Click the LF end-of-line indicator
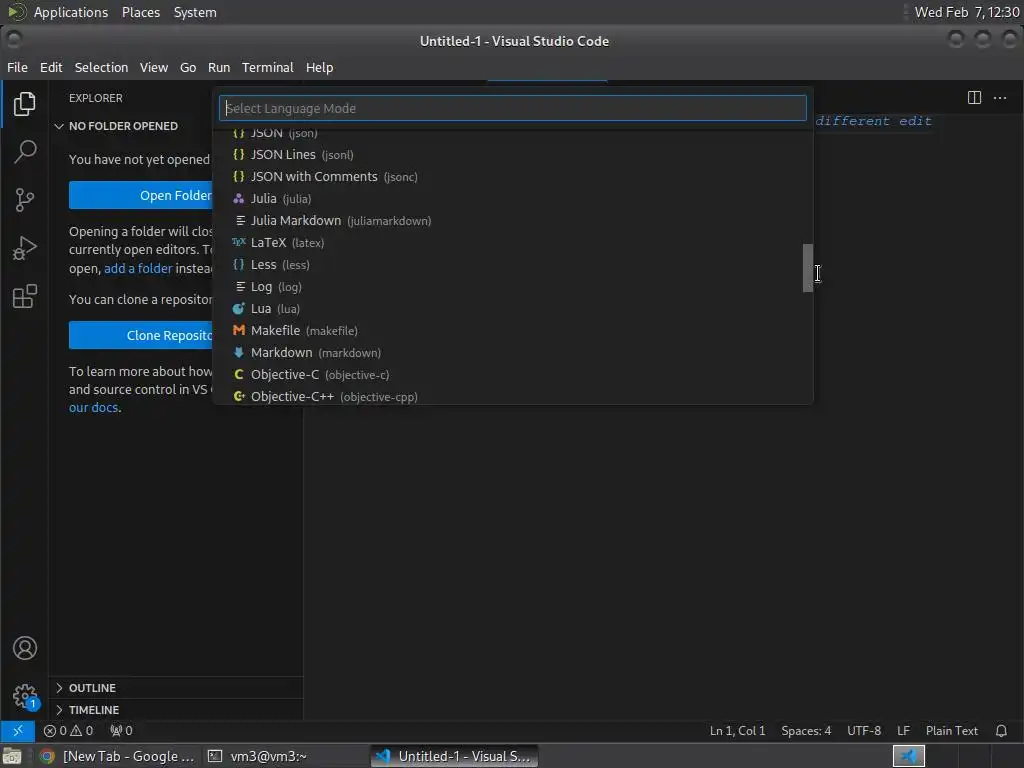This screenshot has width=1024, height=768. click(903, 731)
